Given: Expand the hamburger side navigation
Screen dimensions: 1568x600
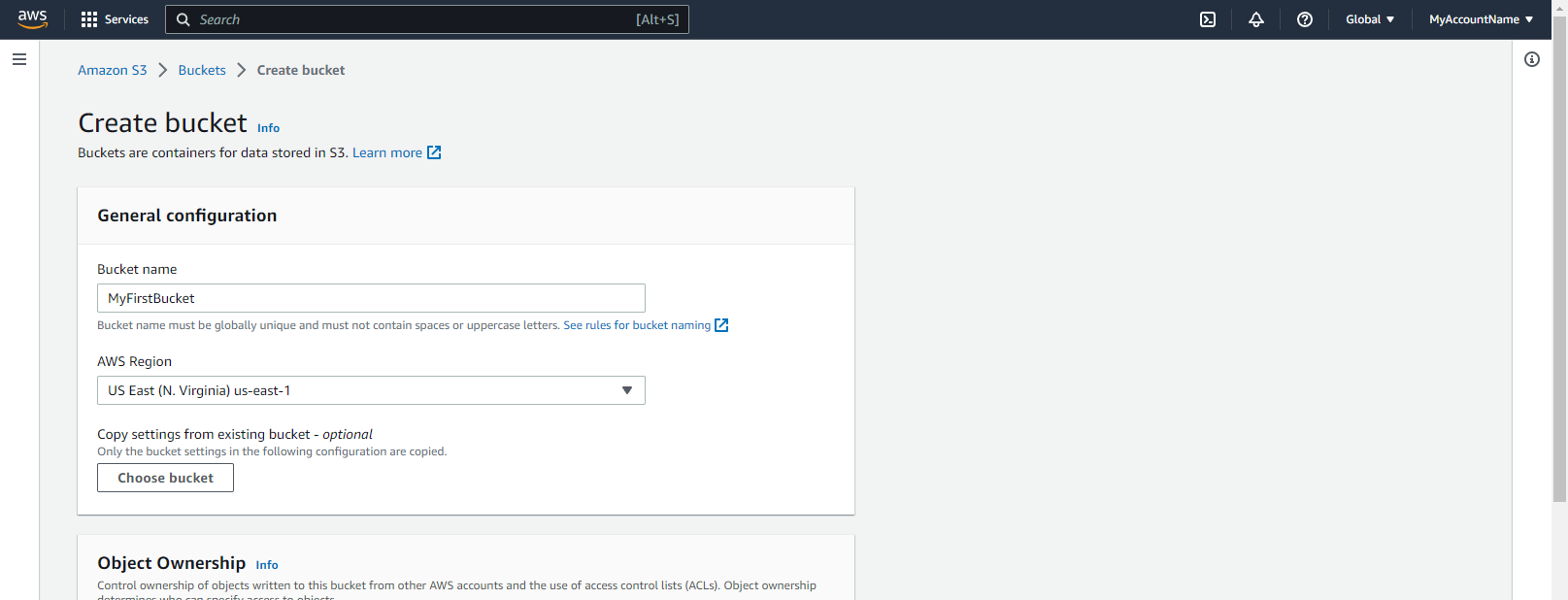Looking at the screenshot, I should pyautogui.click(x=19, y=59).
